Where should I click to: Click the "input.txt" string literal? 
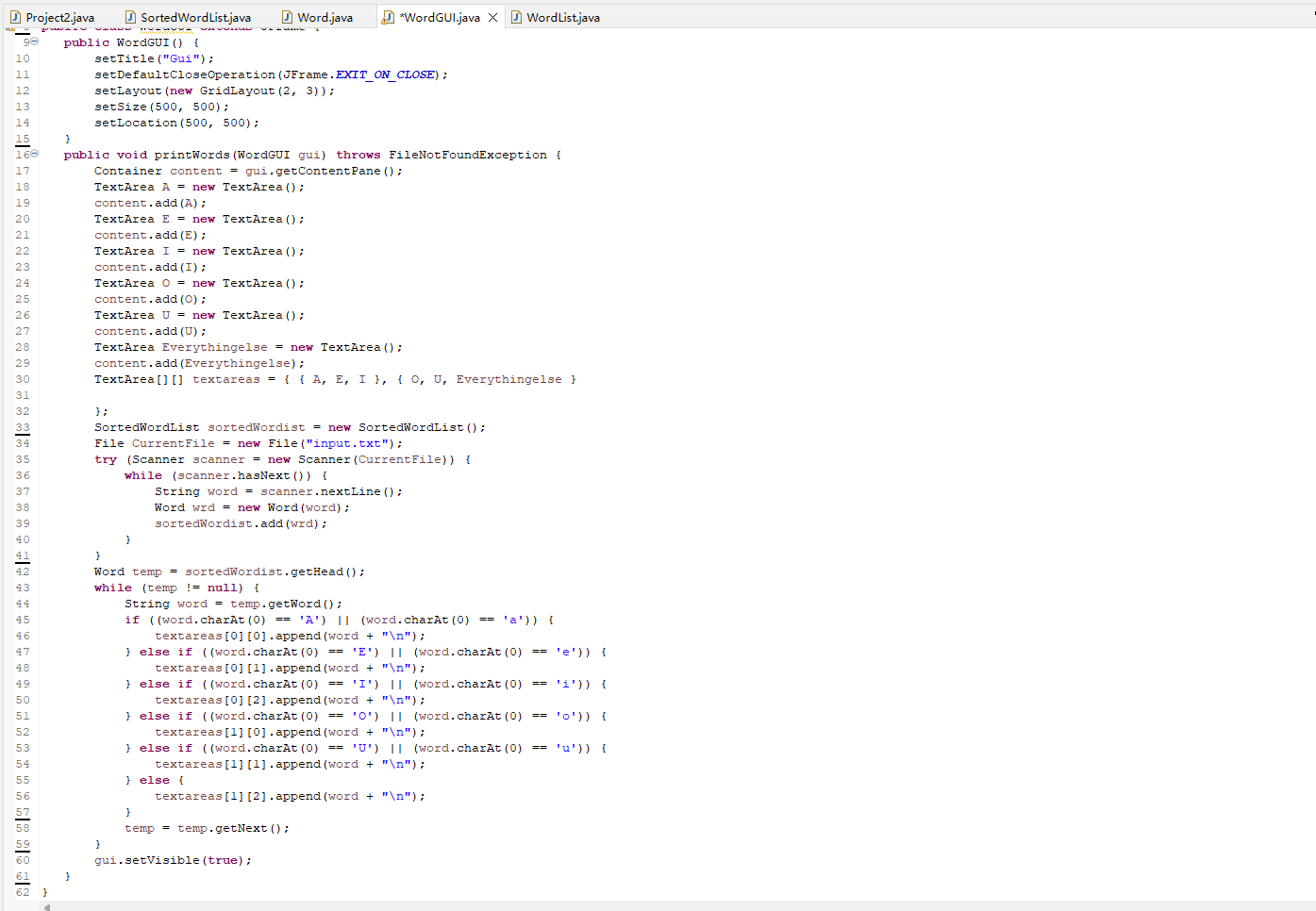click(347, 443)
